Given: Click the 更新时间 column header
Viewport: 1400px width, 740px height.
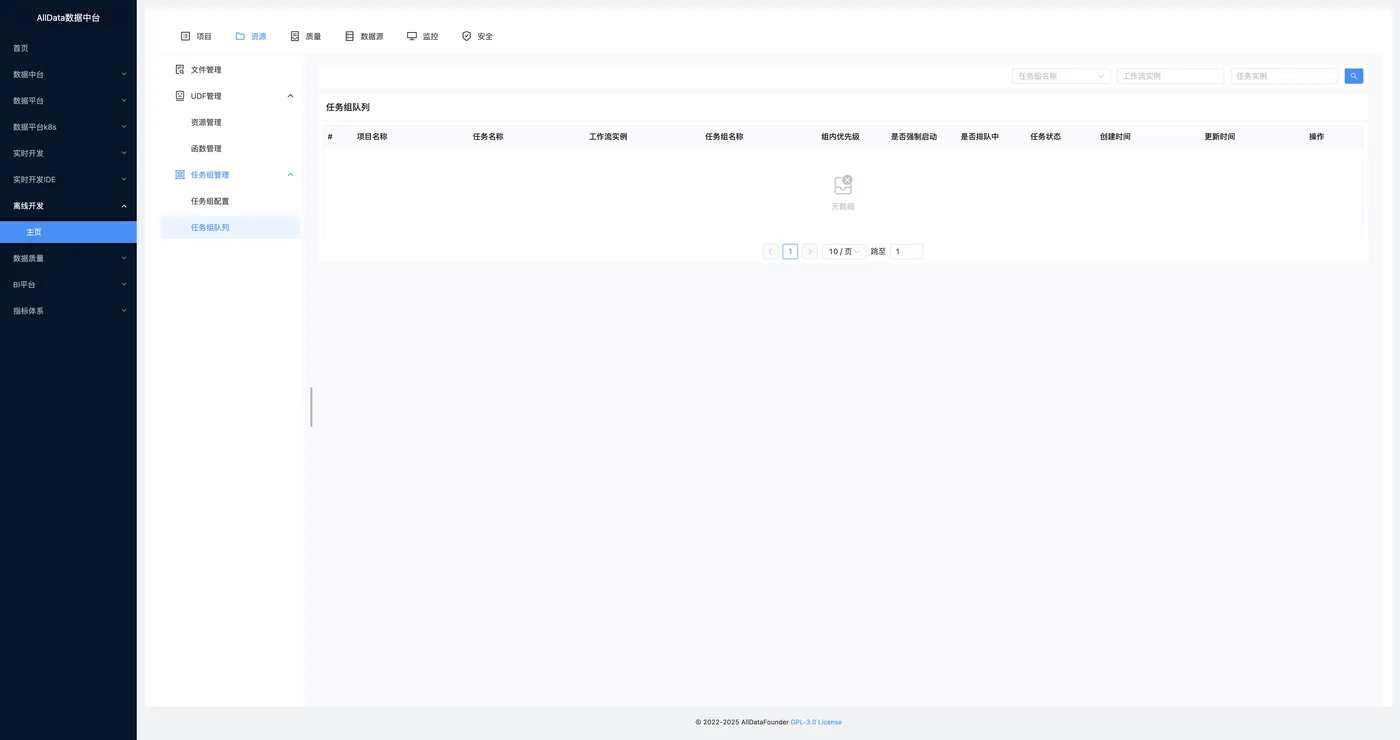Looking at the screenshot, I should [1220, 136].
